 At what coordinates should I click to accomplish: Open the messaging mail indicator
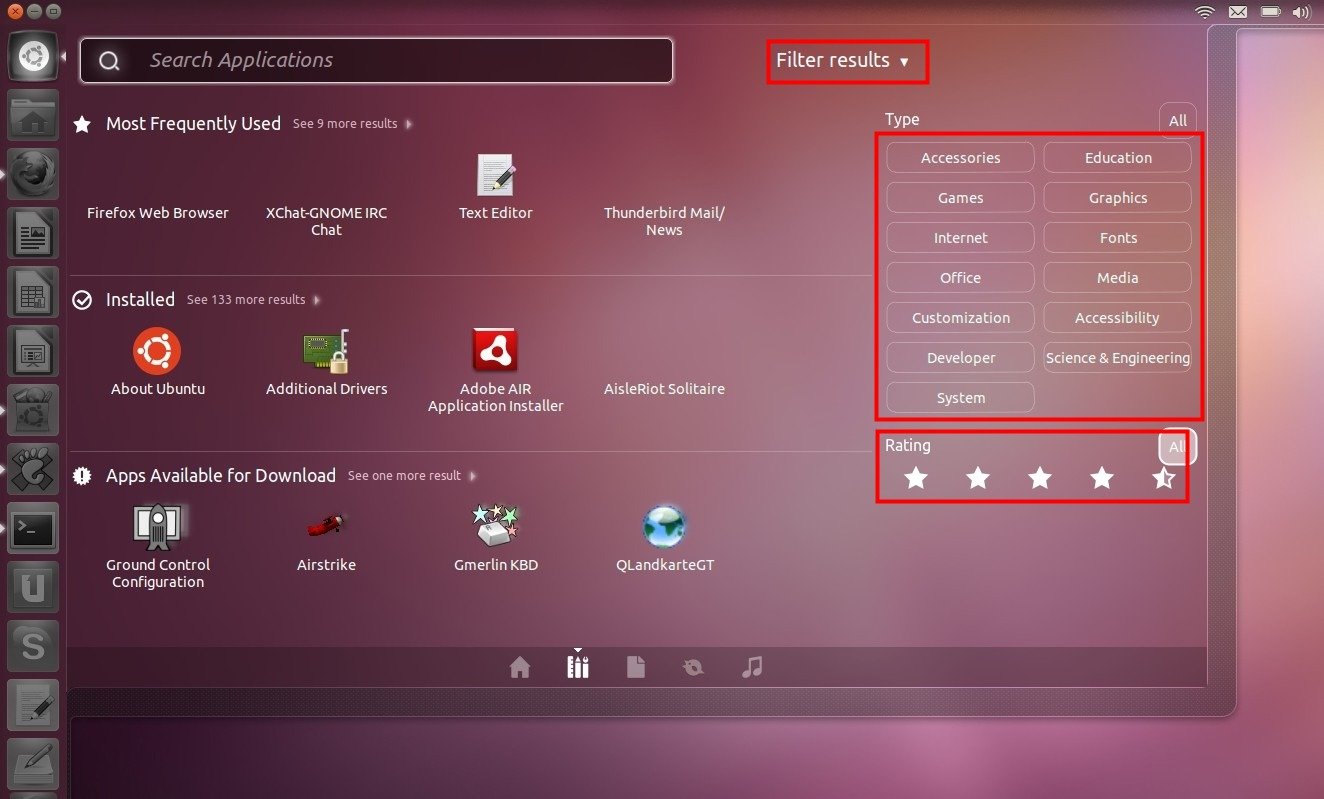[1238, 12]
